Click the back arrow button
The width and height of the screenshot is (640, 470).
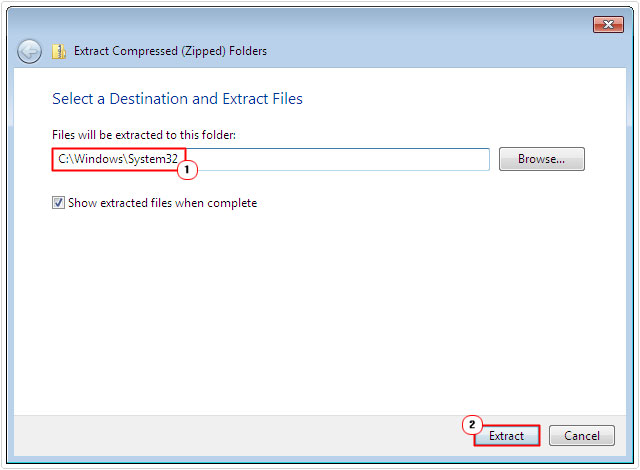pos(29,51)
